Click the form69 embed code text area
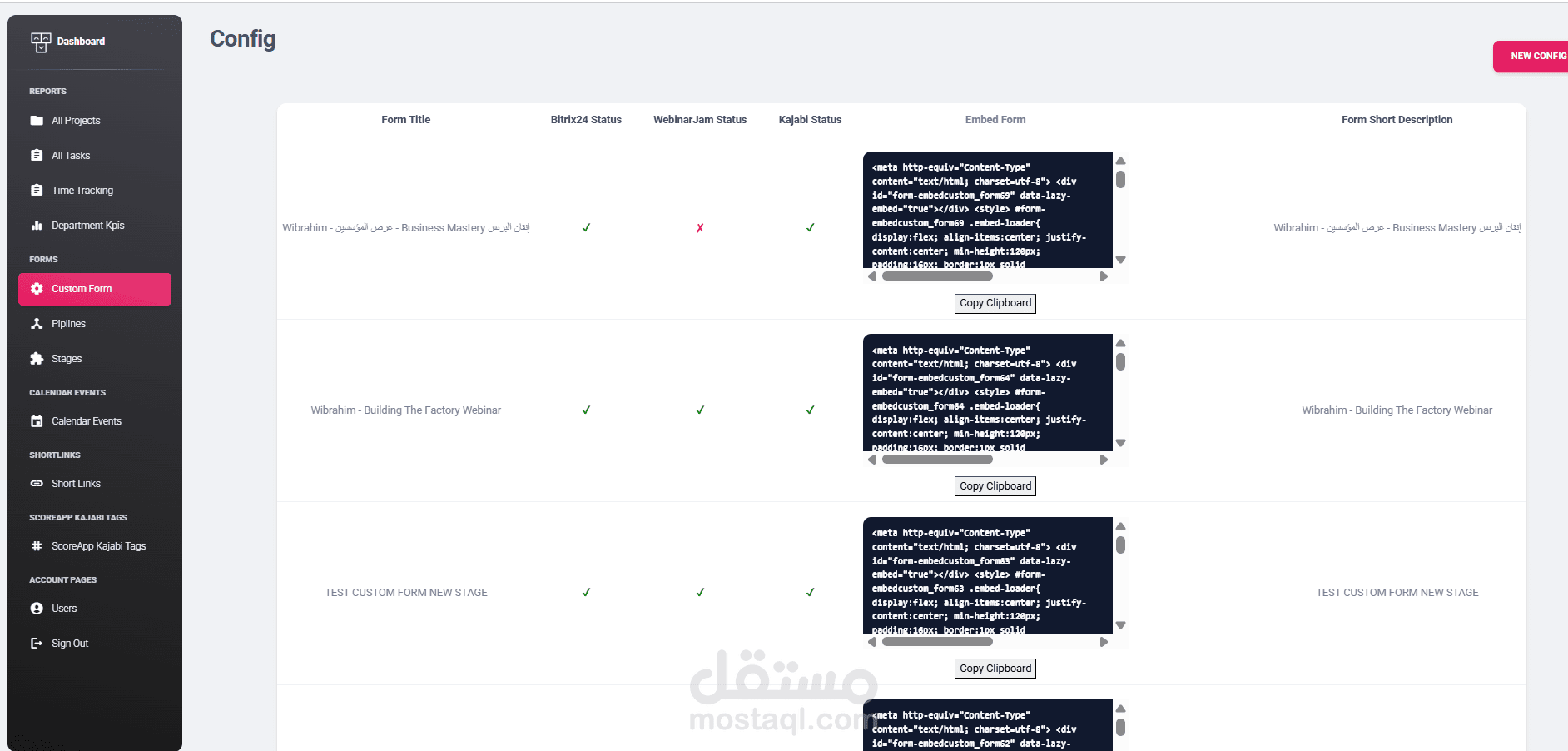Image resolution: width=1568 pixels, height=751 pixels. [x=988, y=210]
